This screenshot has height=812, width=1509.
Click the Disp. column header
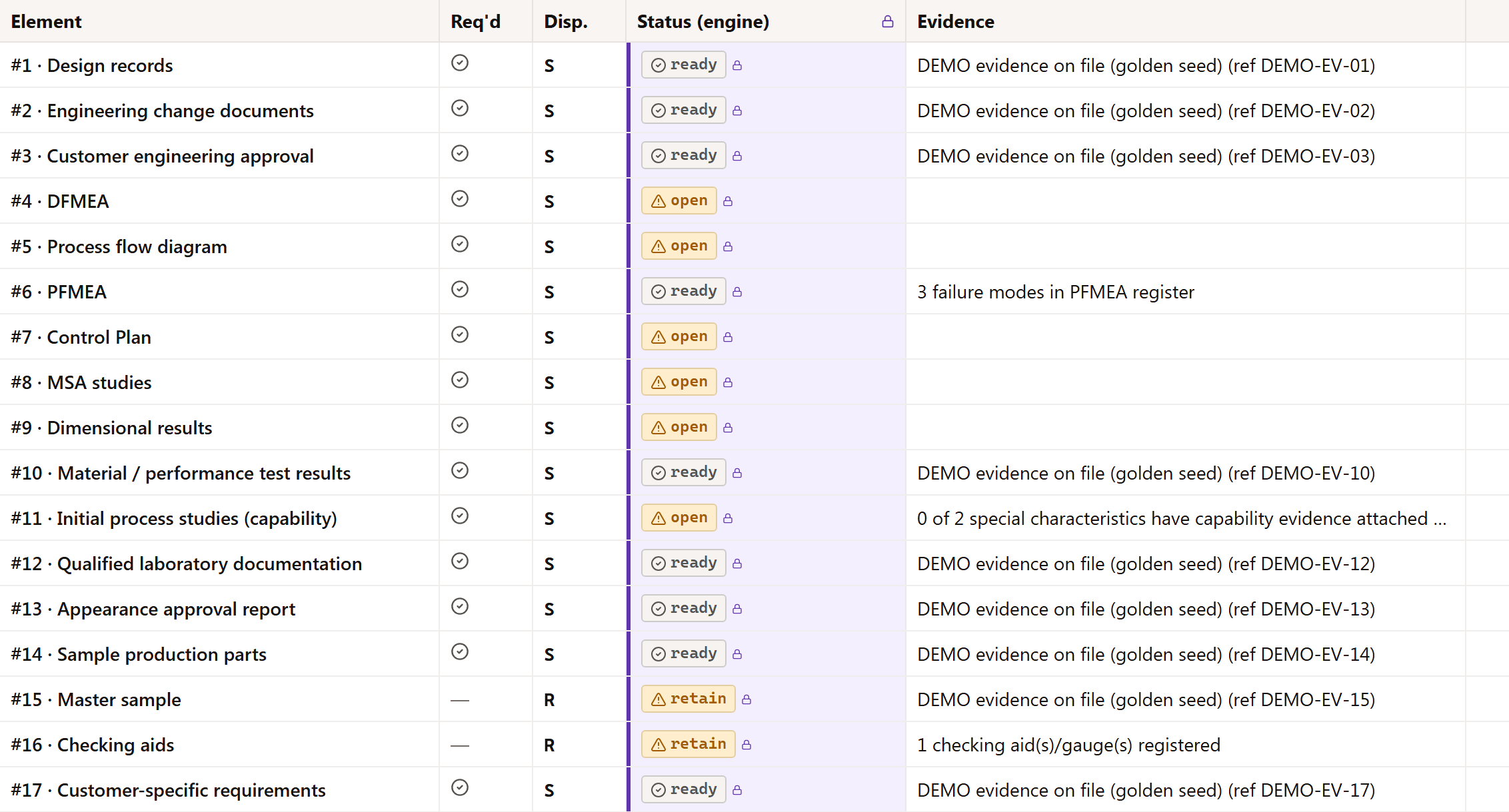pyautogui.click(x=579, y=21)
